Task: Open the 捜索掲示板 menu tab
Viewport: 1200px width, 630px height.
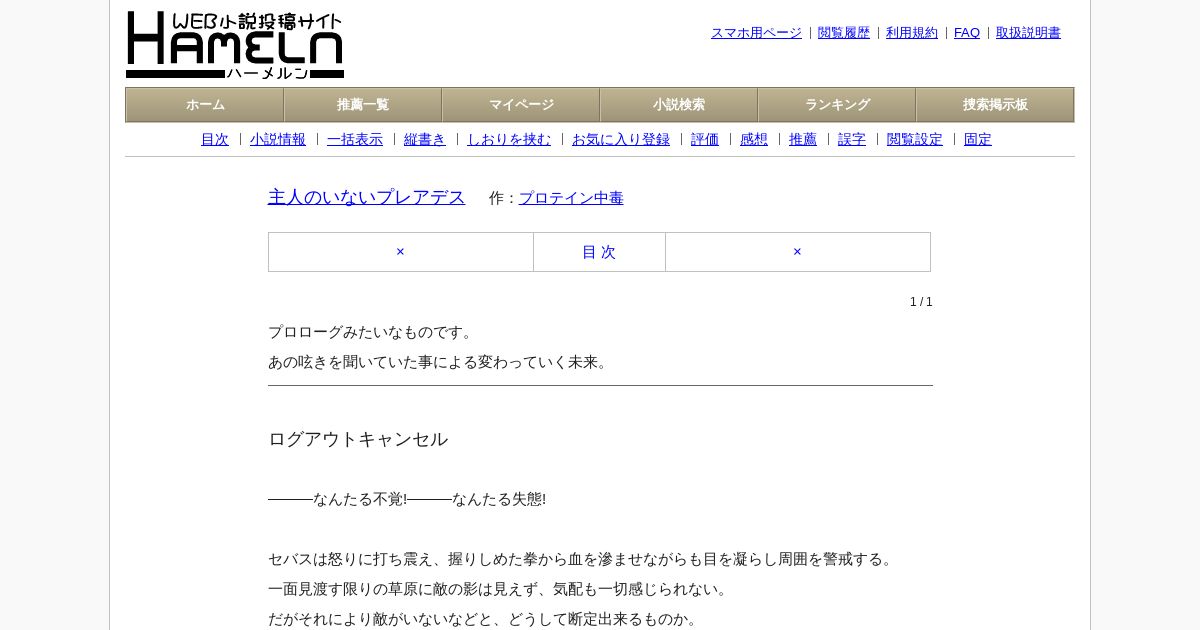Action: pos(995,105)
